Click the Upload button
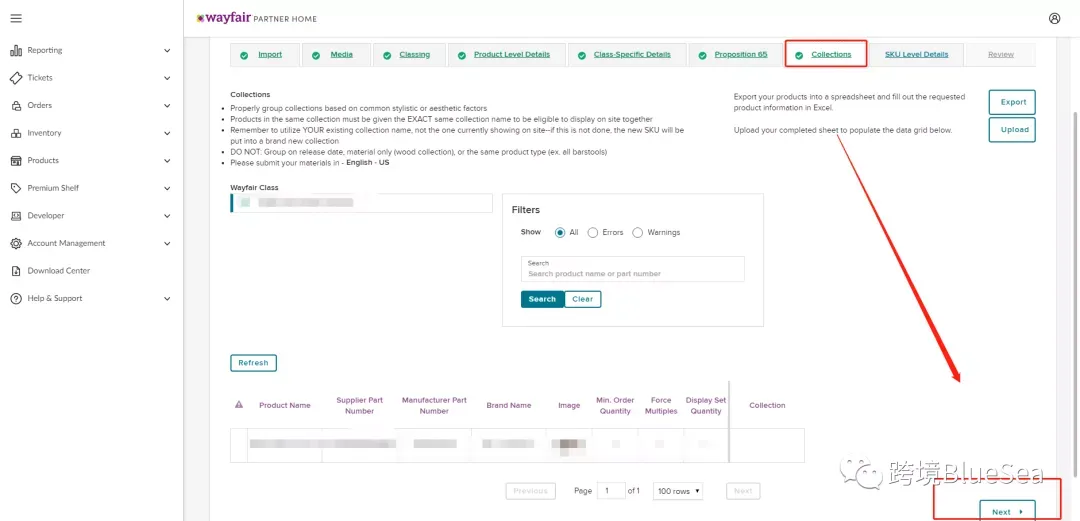1080x521 pixels. click(x=1012, y=130)
